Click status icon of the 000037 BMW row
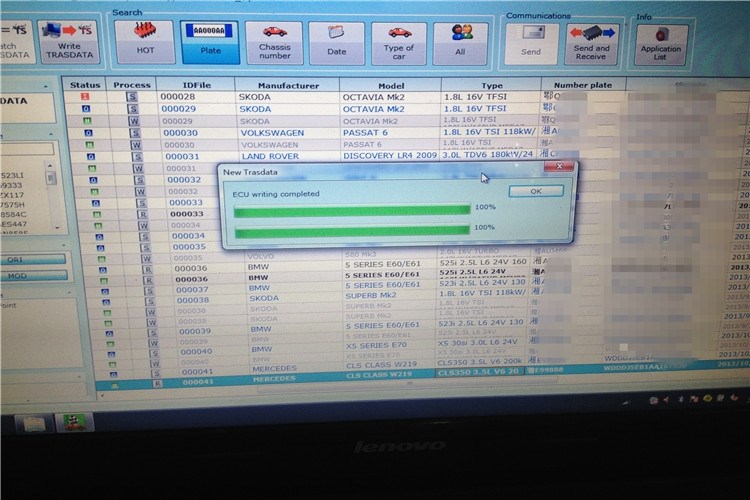 click(105, 291)
